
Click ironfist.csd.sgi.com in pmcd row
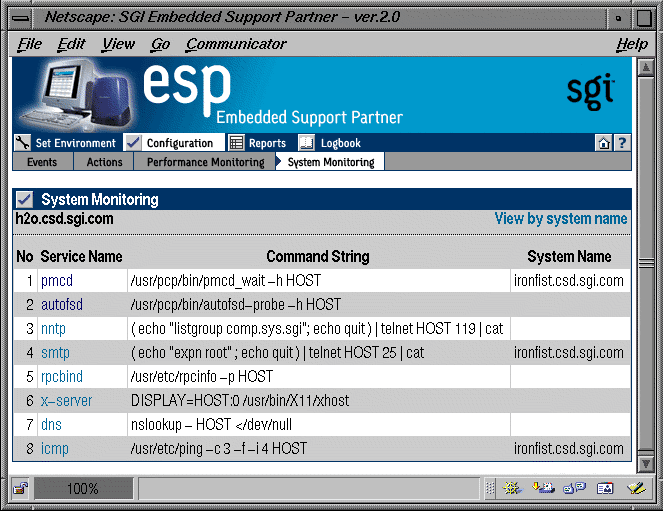coord(569,281)
